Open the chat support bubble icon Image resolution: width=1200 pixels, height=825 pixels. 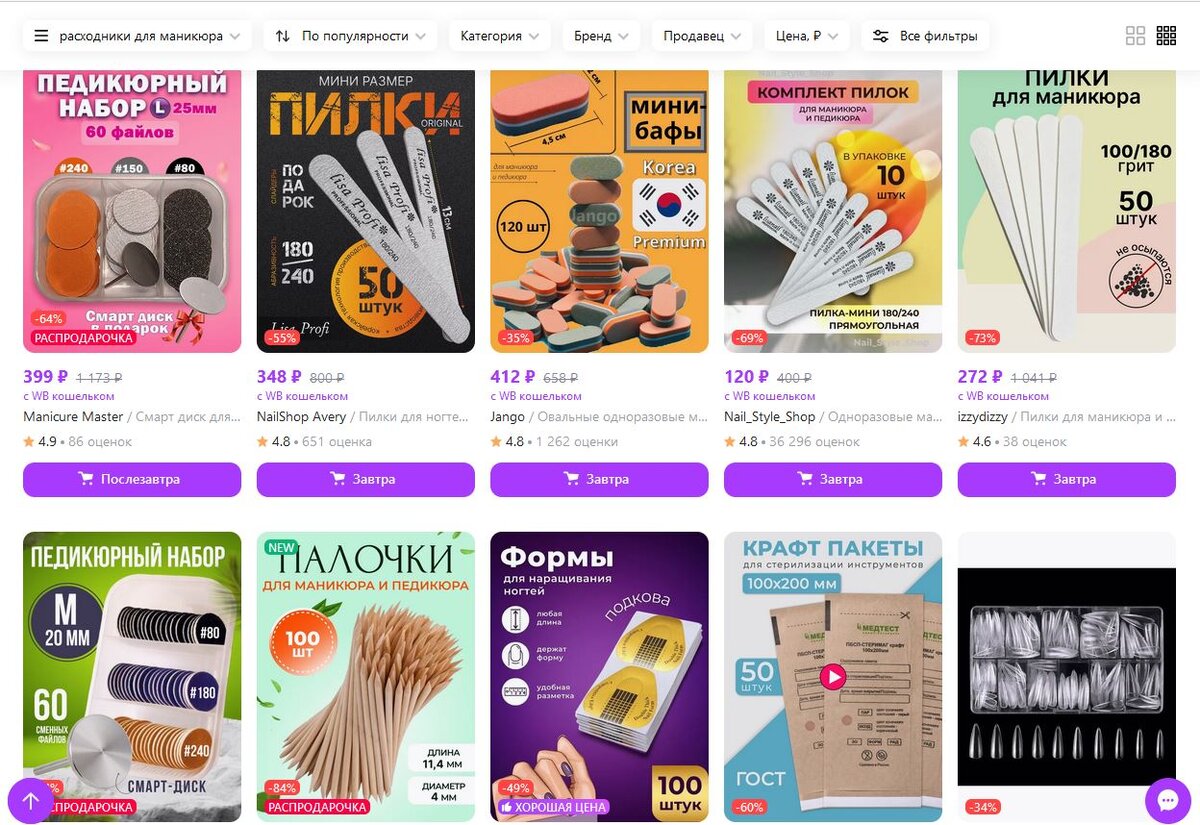[x=1168, y=800]
